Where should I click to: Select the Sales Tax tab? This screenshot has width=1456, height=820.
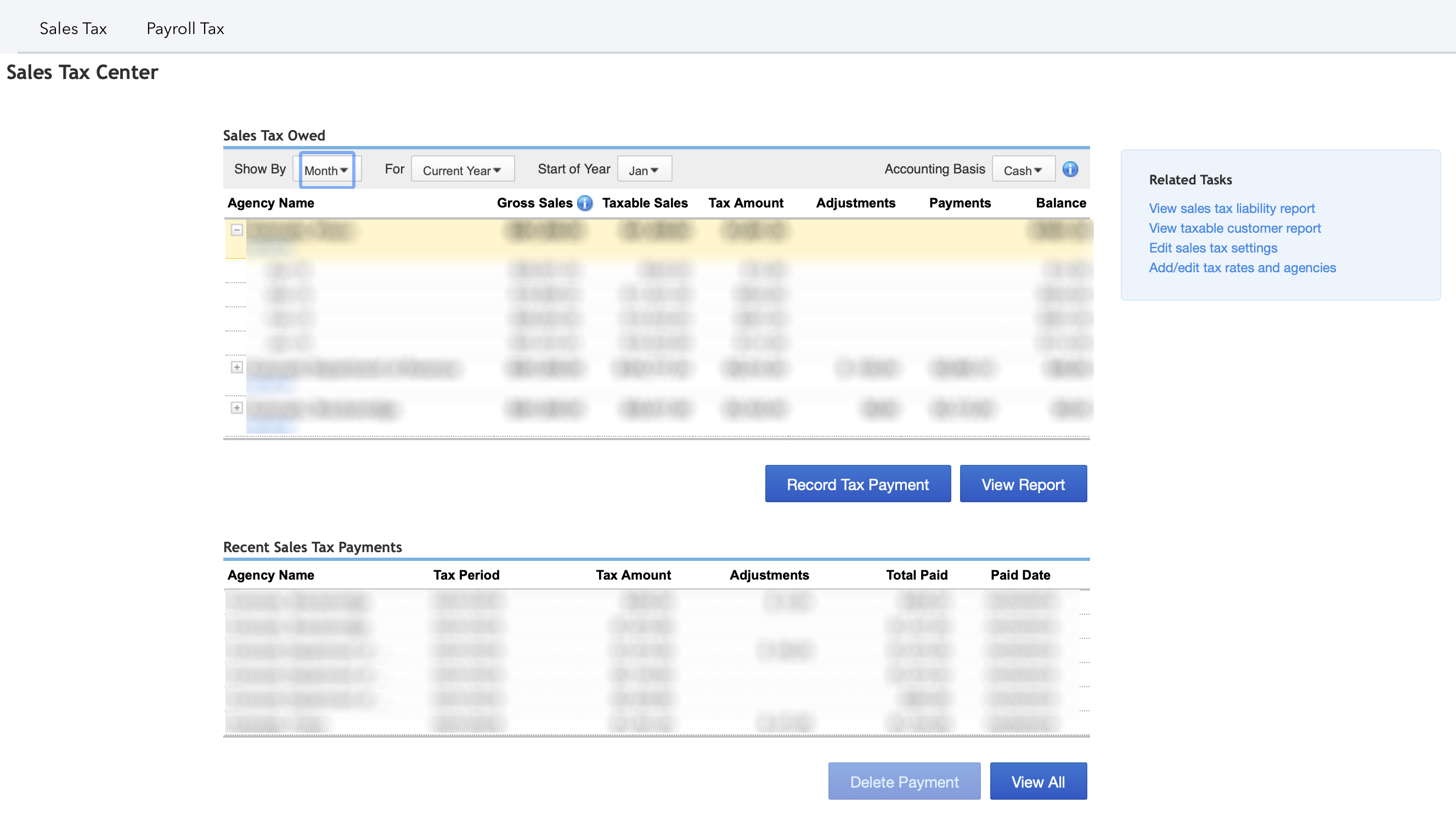click(72, 27)
